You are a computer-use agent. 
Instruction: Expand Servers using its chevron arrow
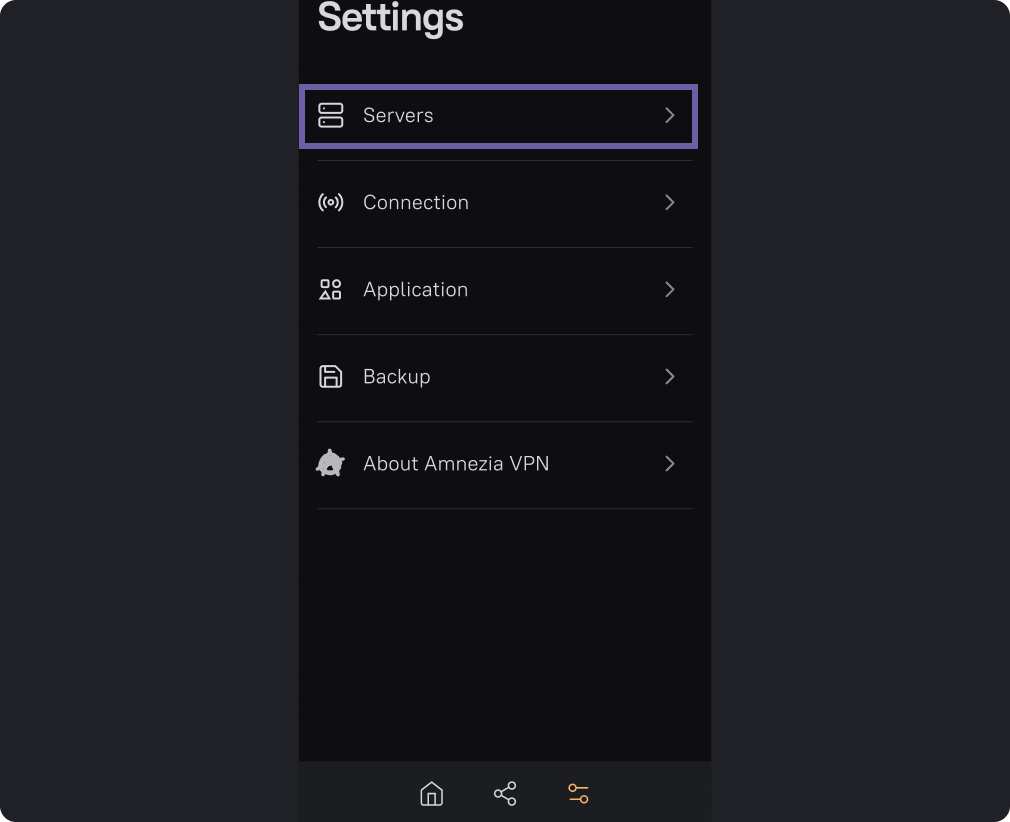click(x=670, y=116)
